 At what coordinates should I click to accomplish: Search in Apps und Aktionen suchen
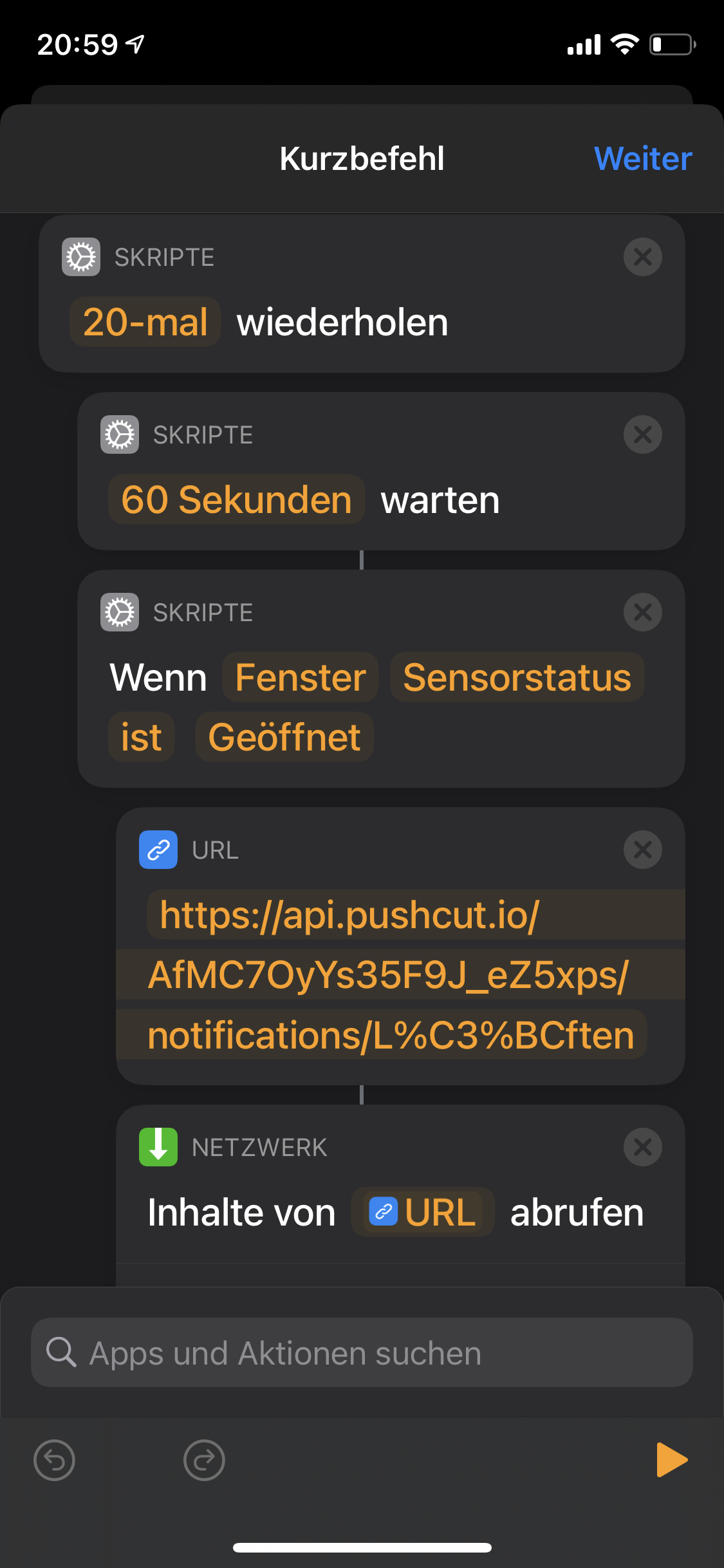click(362, 1352)
